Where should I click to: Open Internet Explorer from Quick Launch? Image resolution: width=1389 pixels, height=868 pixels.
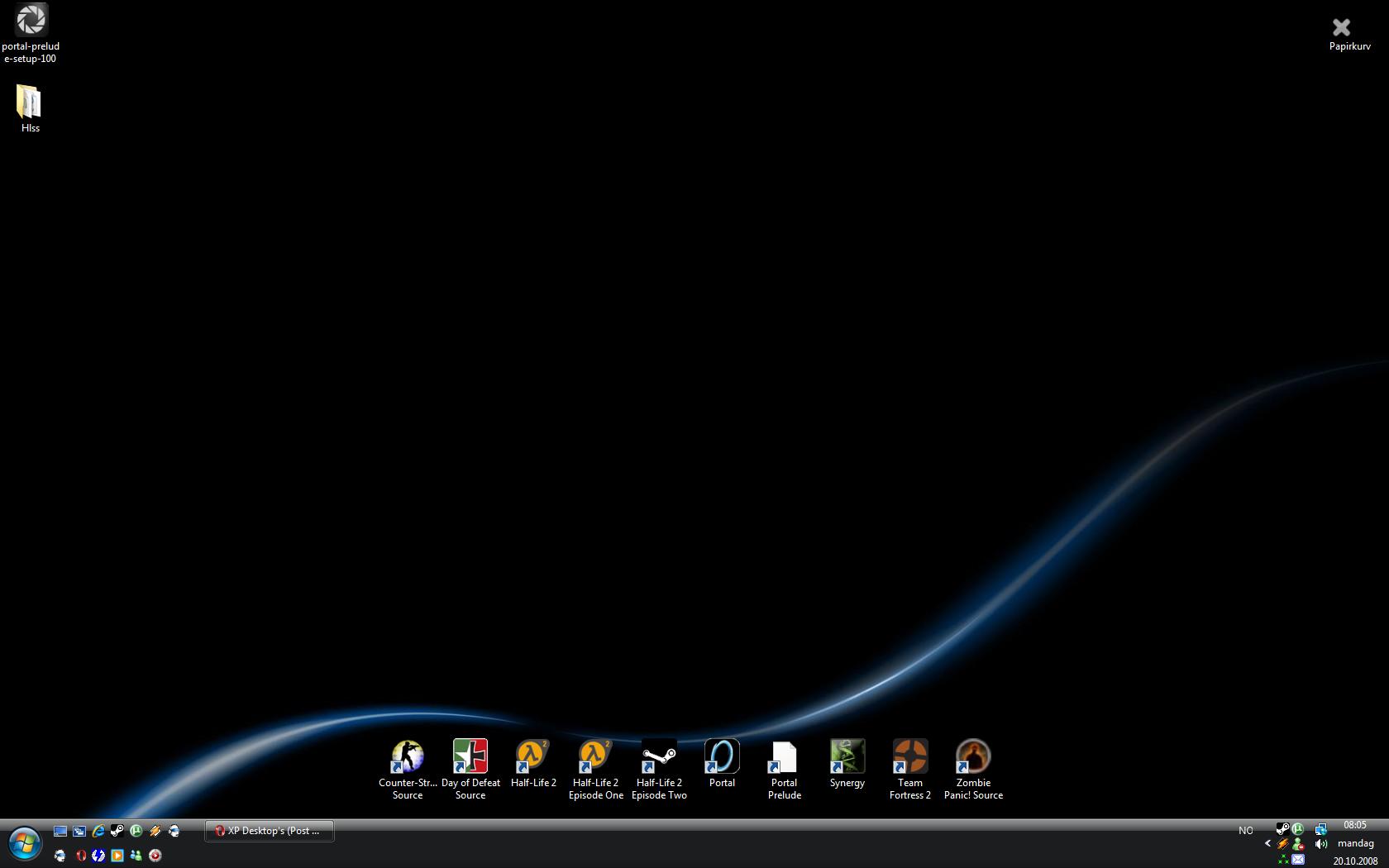point(98,831)
